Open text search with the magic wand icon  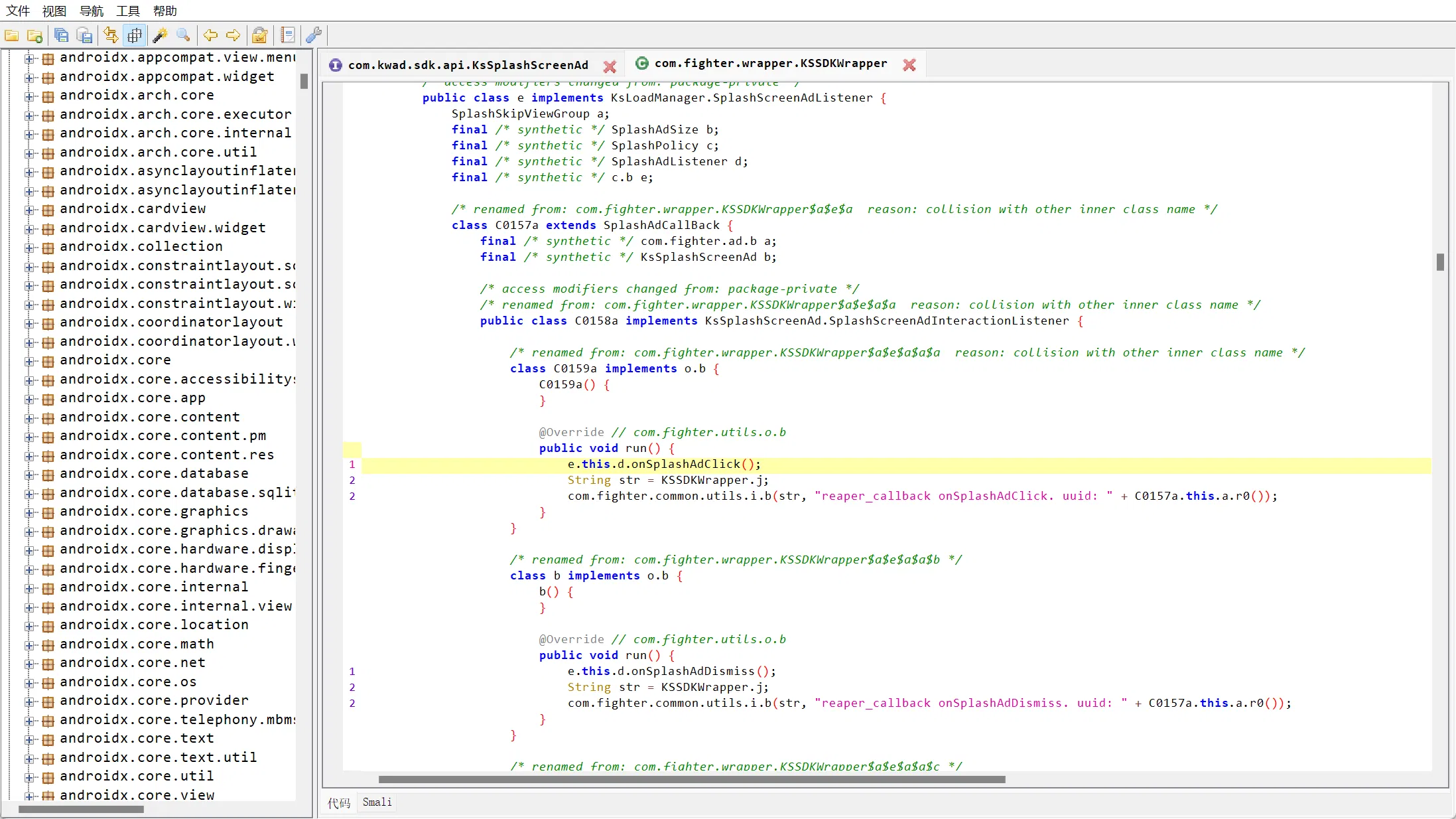coord(161,35)
